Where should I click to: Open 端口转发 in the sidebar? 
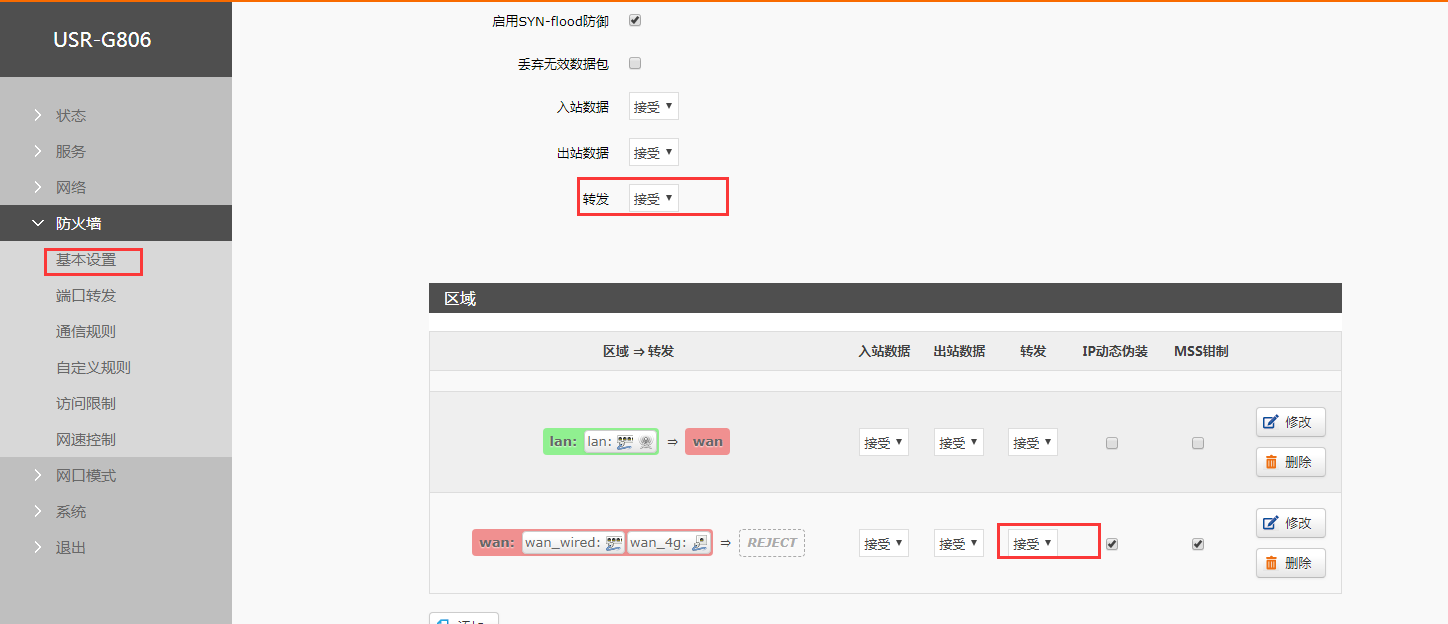pos(86,296)
